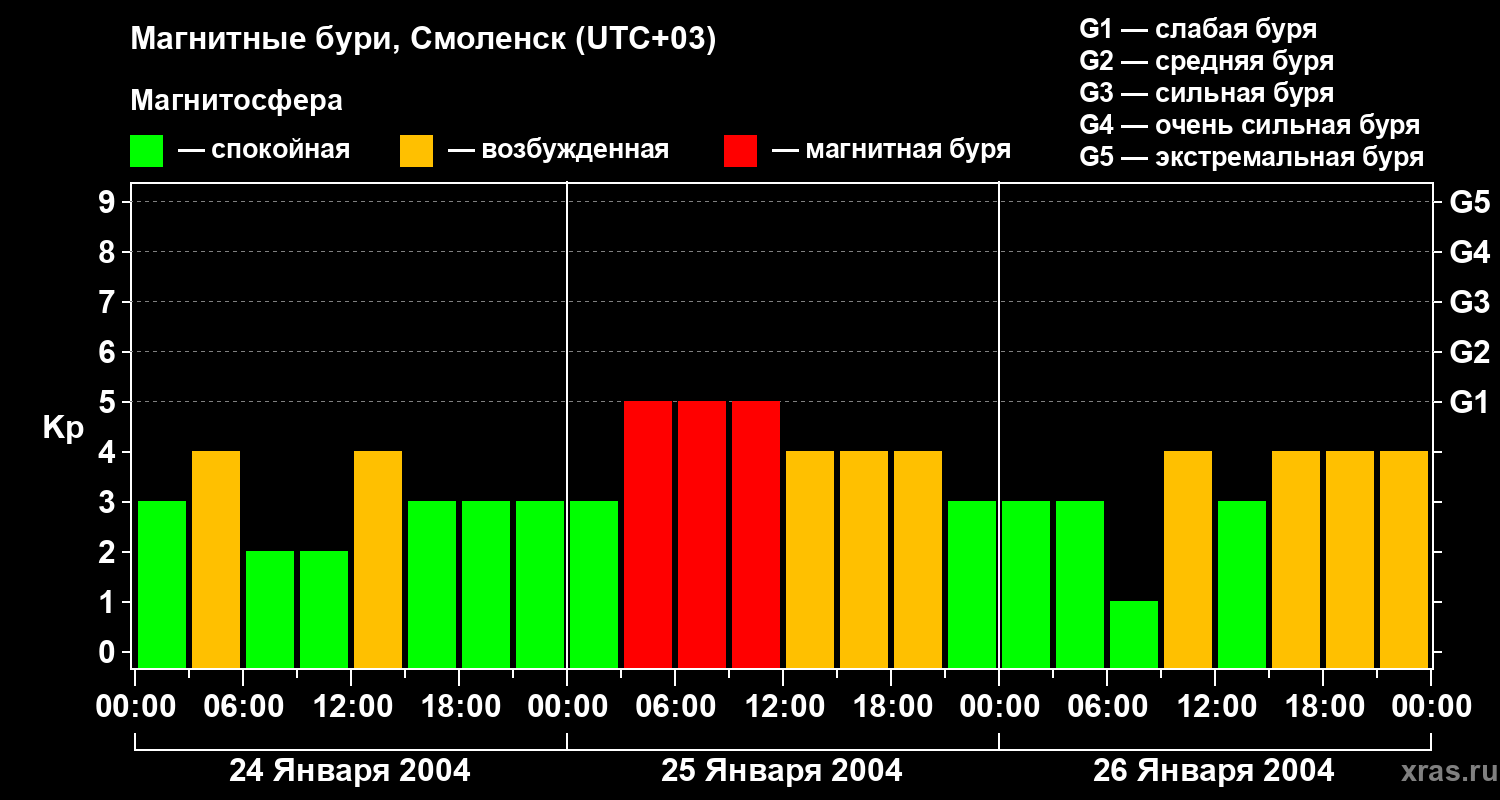
Task: Click the '— возбужденная' legend label
Action: [x=558, y=150]
